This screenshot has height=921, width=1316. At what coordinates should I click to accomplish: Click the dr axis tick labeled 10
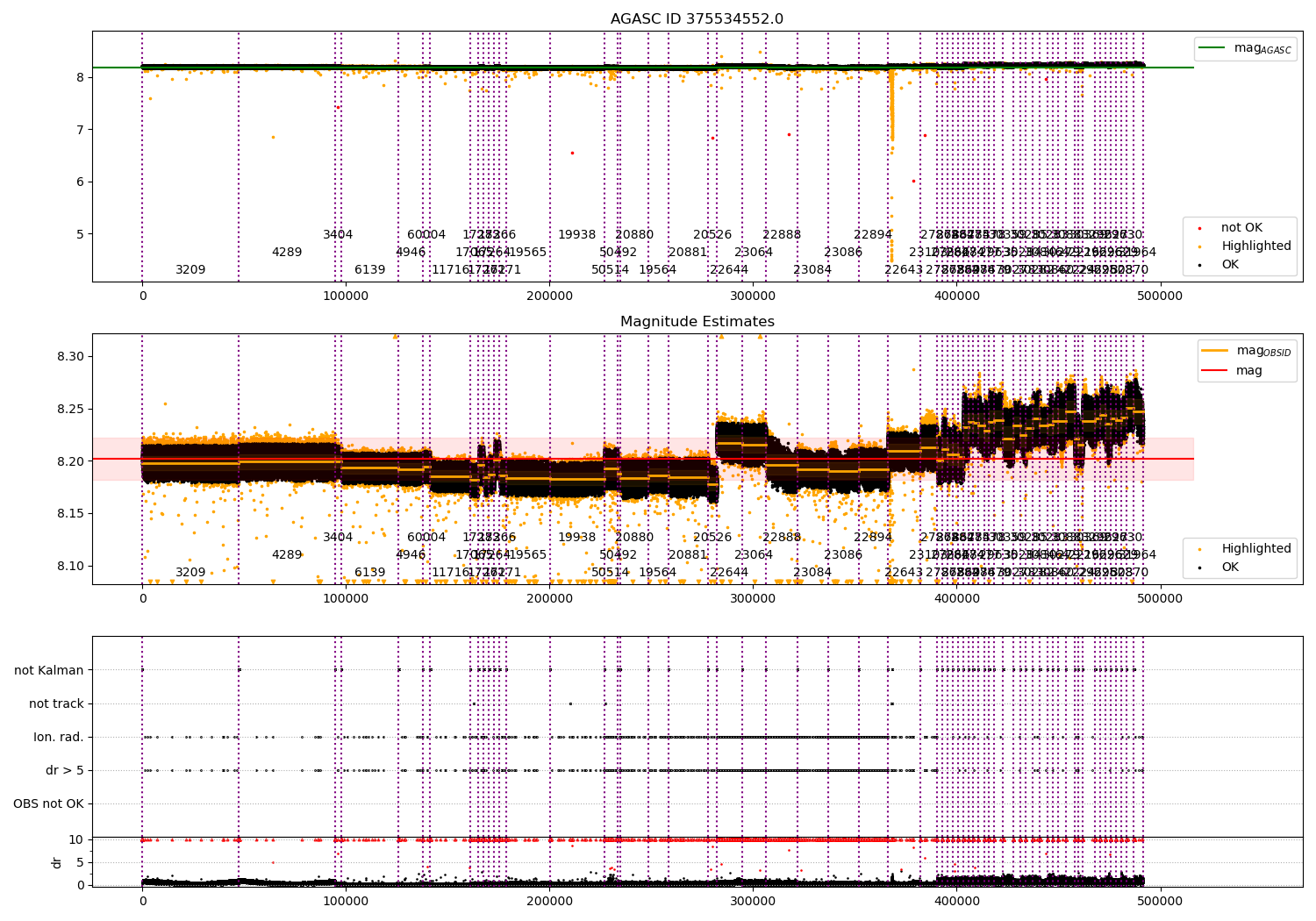pos(77,839)
